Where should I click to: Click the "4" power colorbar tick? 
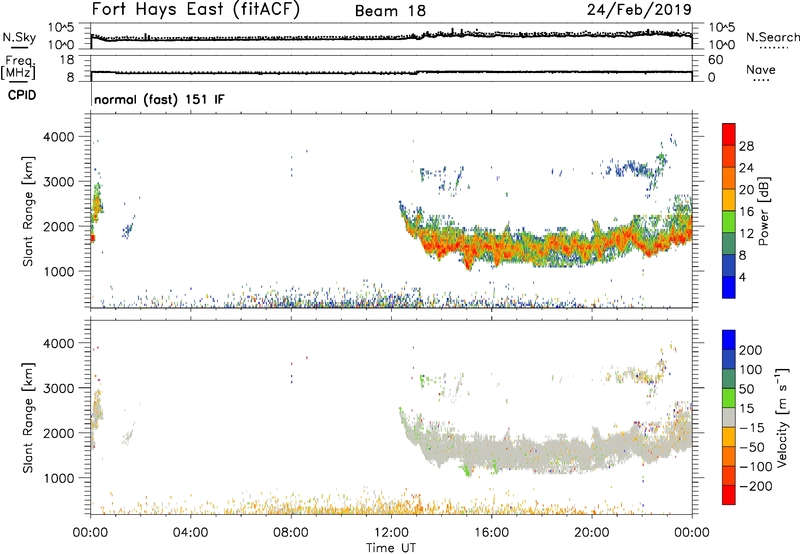(742, 277)
